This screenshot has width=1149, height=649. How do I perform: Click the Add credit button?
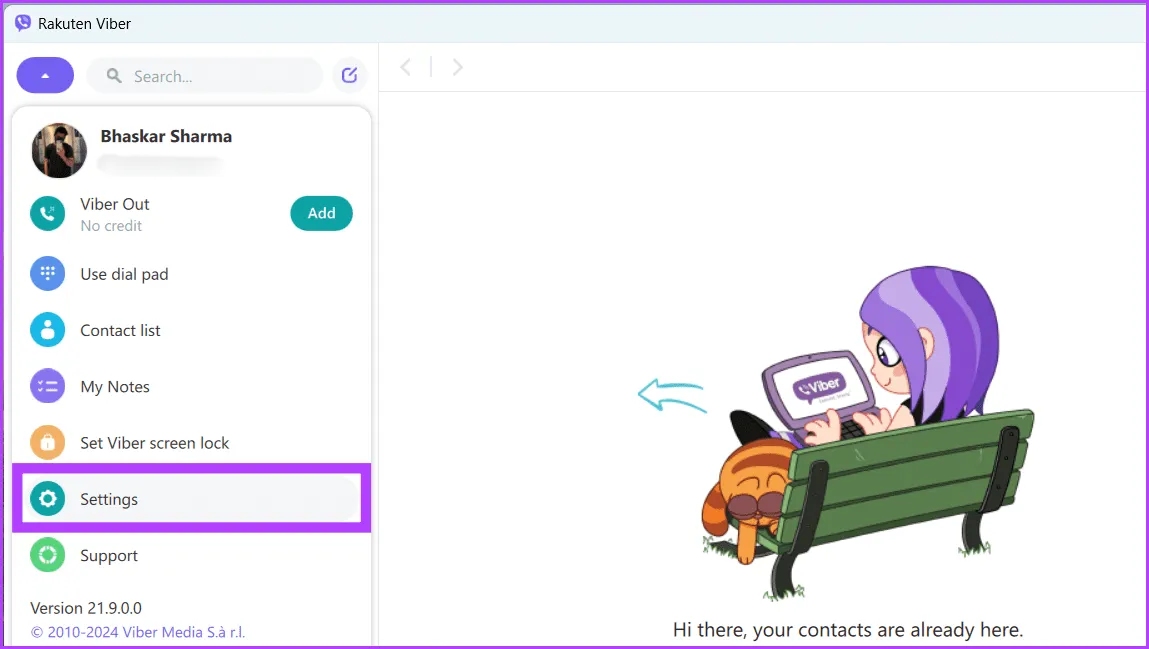coord(322,213)
